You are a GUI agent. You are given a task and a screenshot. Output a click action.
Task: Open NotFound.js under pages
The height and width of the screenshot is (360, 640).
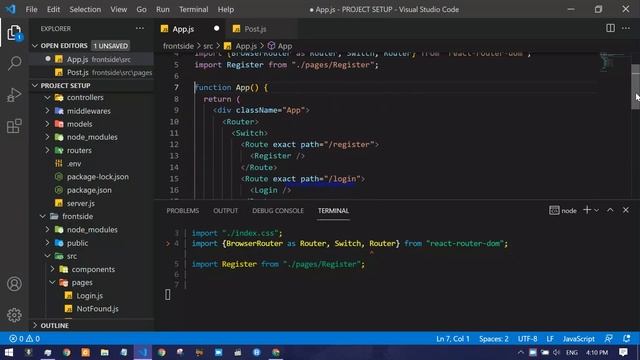(97, 309)
